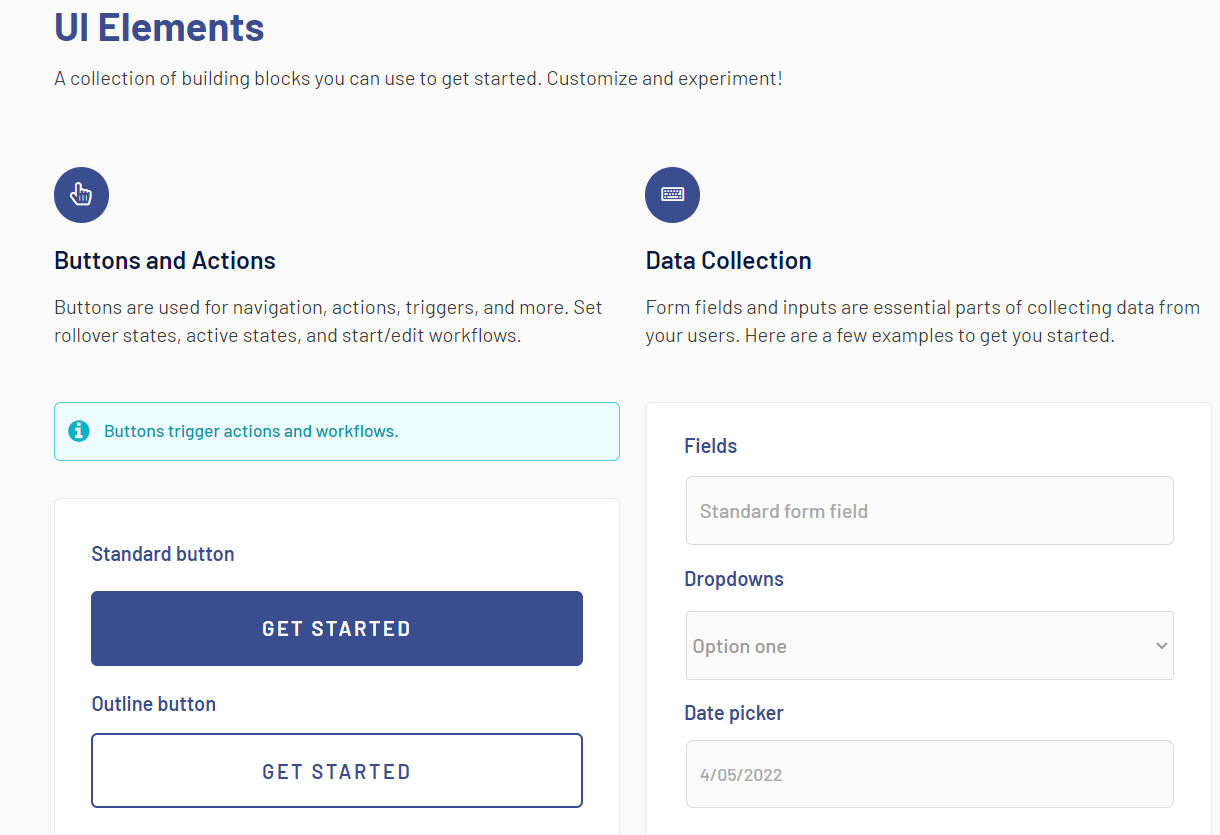The height and width of the screenshot is (835, 1220).
Task: Click the collection of building blocks subtitle
Action: point(418,78)
